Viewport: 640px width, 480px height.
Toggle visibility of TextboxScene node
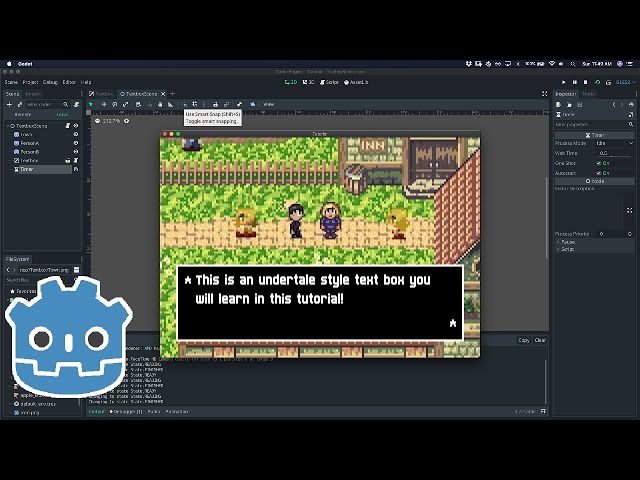pyautogui.click(x=76, y=126)
